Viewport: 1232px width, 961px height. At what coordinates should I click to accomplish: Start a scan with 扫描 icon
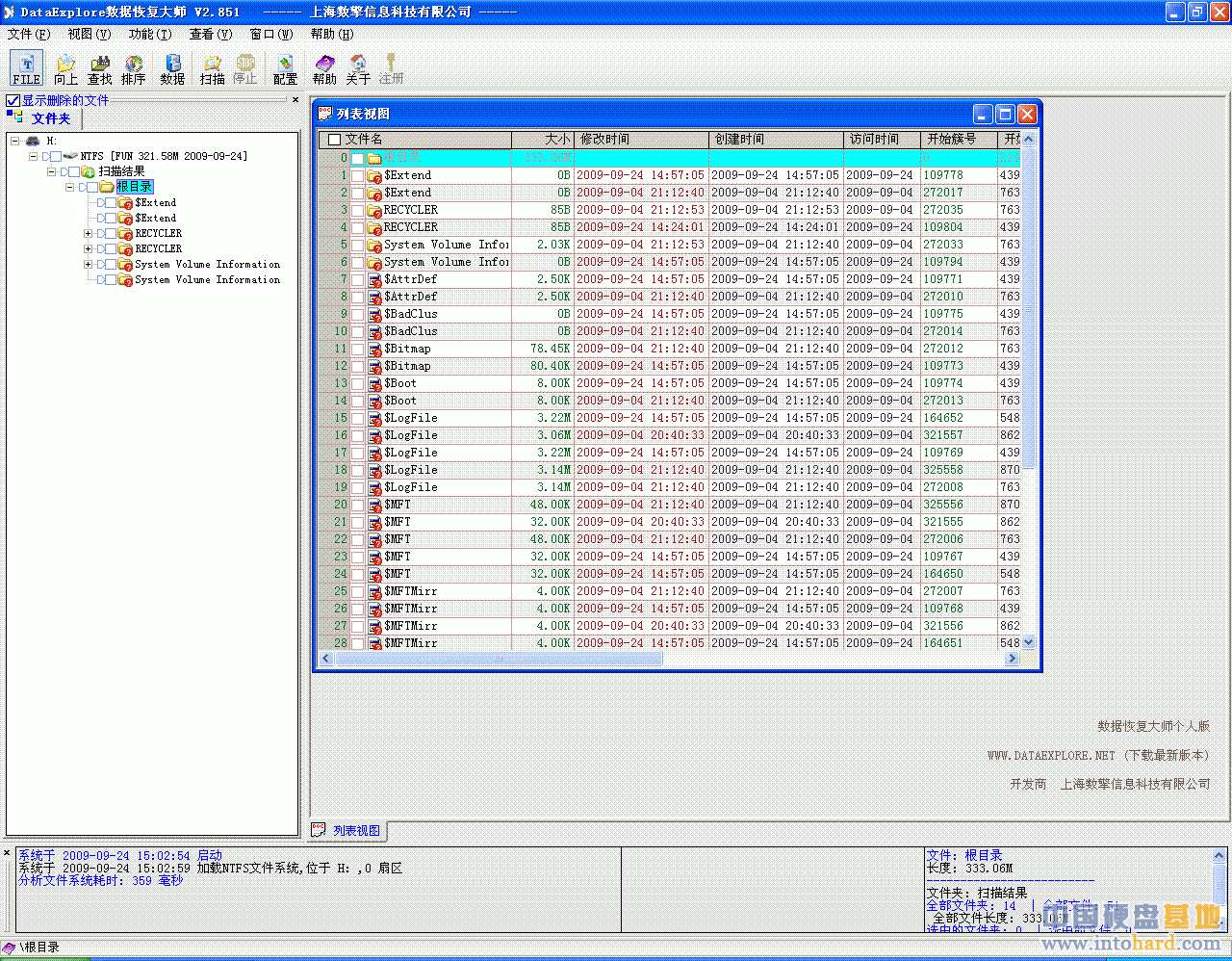(x=213, y=68)
